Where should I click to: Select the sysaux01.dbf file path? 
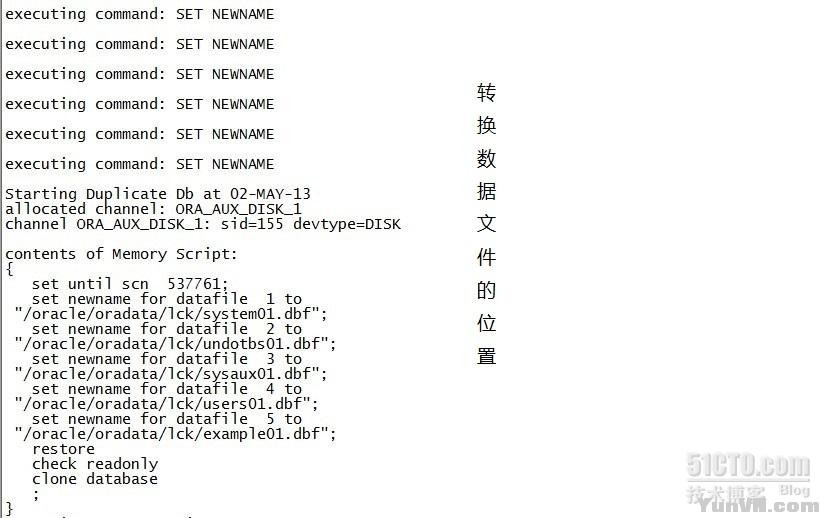[171, 374]
